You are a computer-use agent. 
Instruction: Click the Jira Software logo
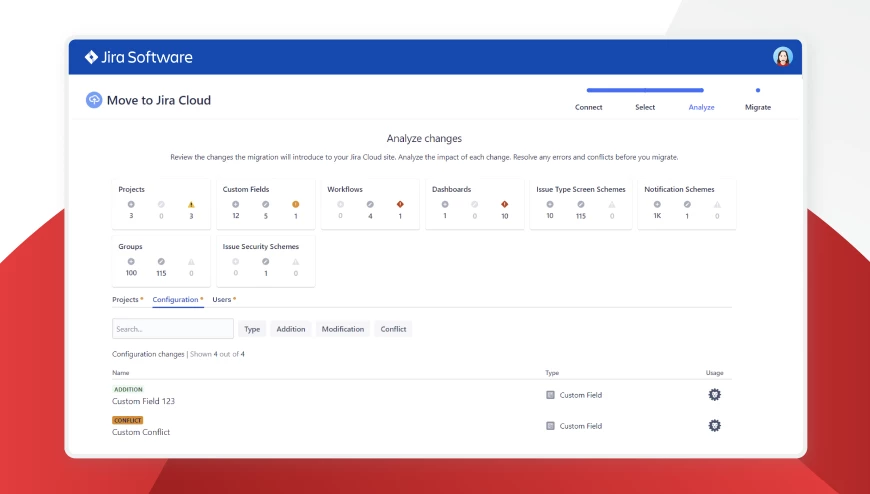coord(138,57)
